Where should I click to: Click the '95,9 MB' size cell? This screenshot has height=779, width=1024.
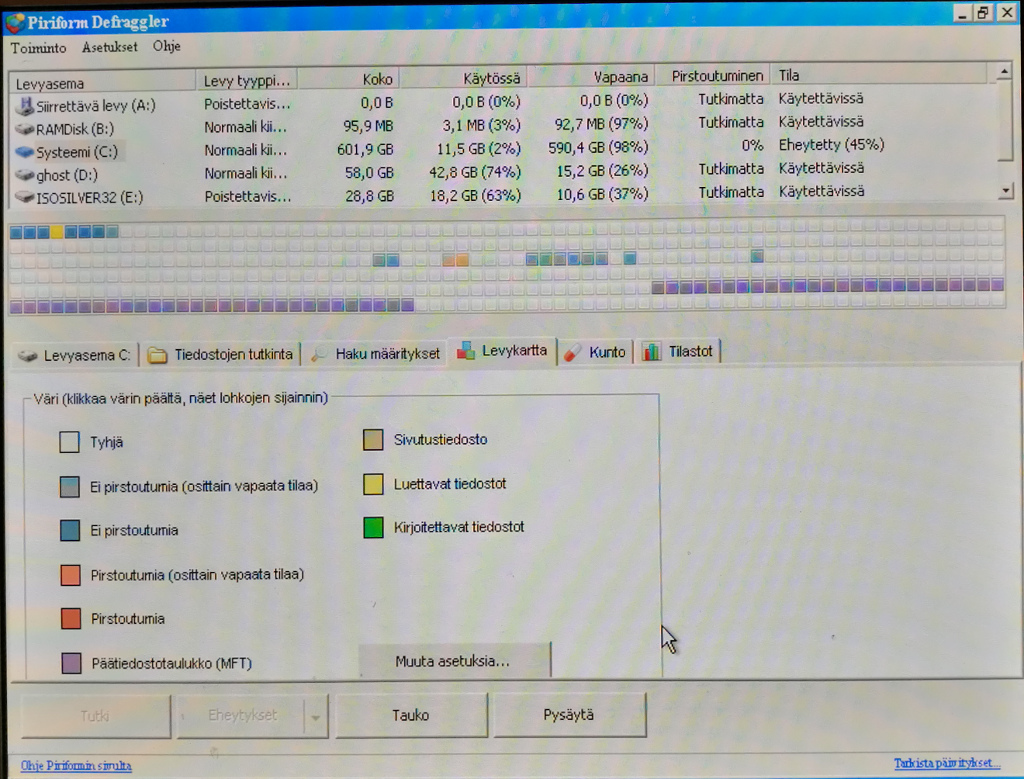(x=368, y=125)
